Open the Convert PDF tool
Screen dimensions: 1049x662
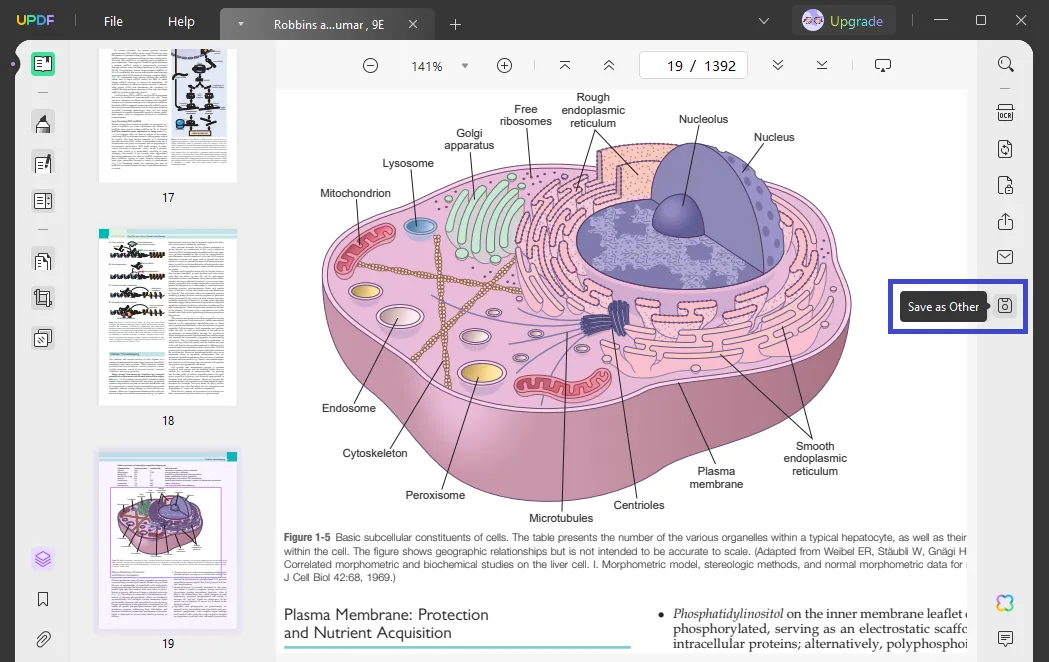coord(1006,148)
